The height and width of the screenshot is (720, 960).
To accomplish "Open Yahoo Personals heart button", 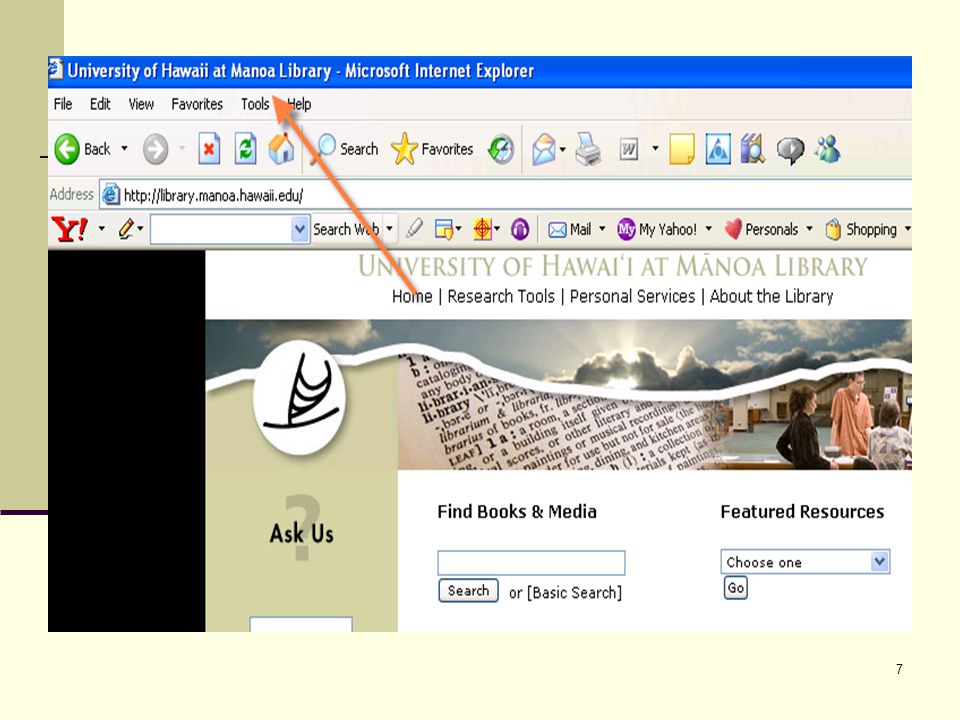I will click(x=762, y=229).
